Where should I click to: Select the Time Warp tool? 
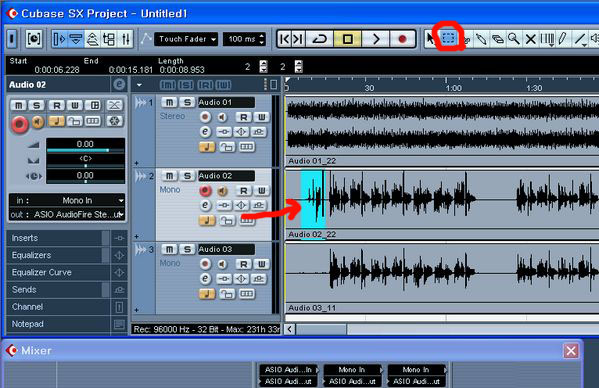[x=547, y=39]
